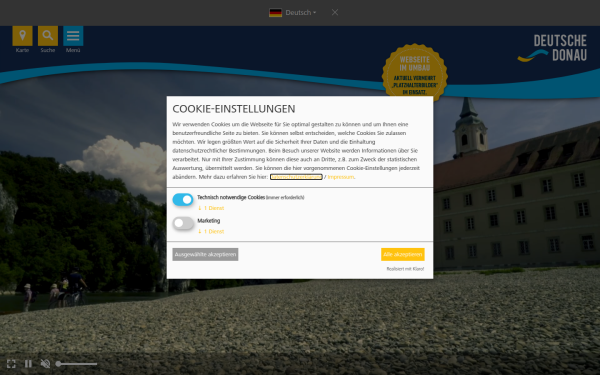Open the Karte map pin icon
The height and width of the screenshot is (375, 600).
click(x=22, y=36)
